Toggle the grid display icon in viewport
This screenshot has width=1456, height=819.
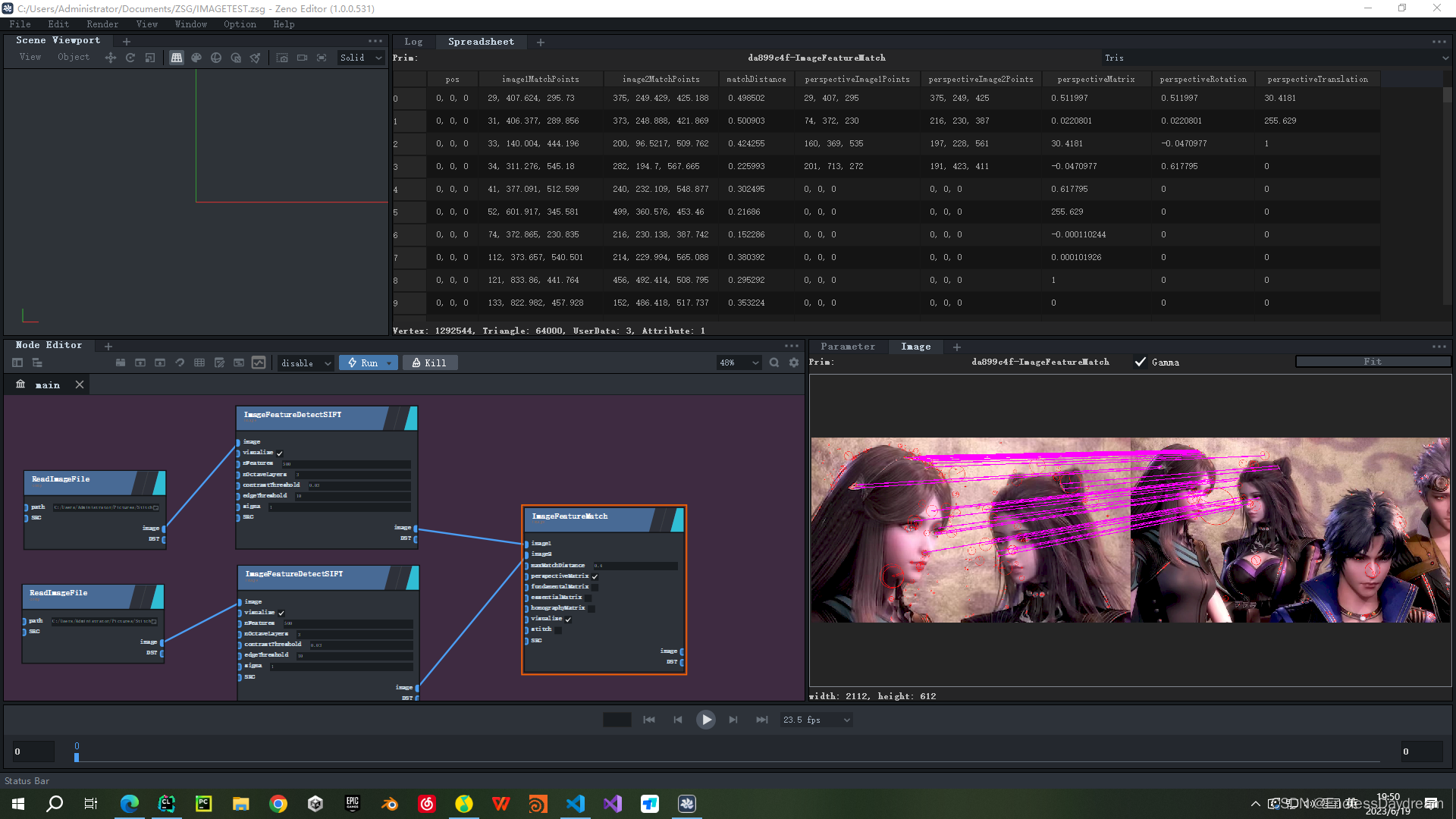(x=177, y=58)
